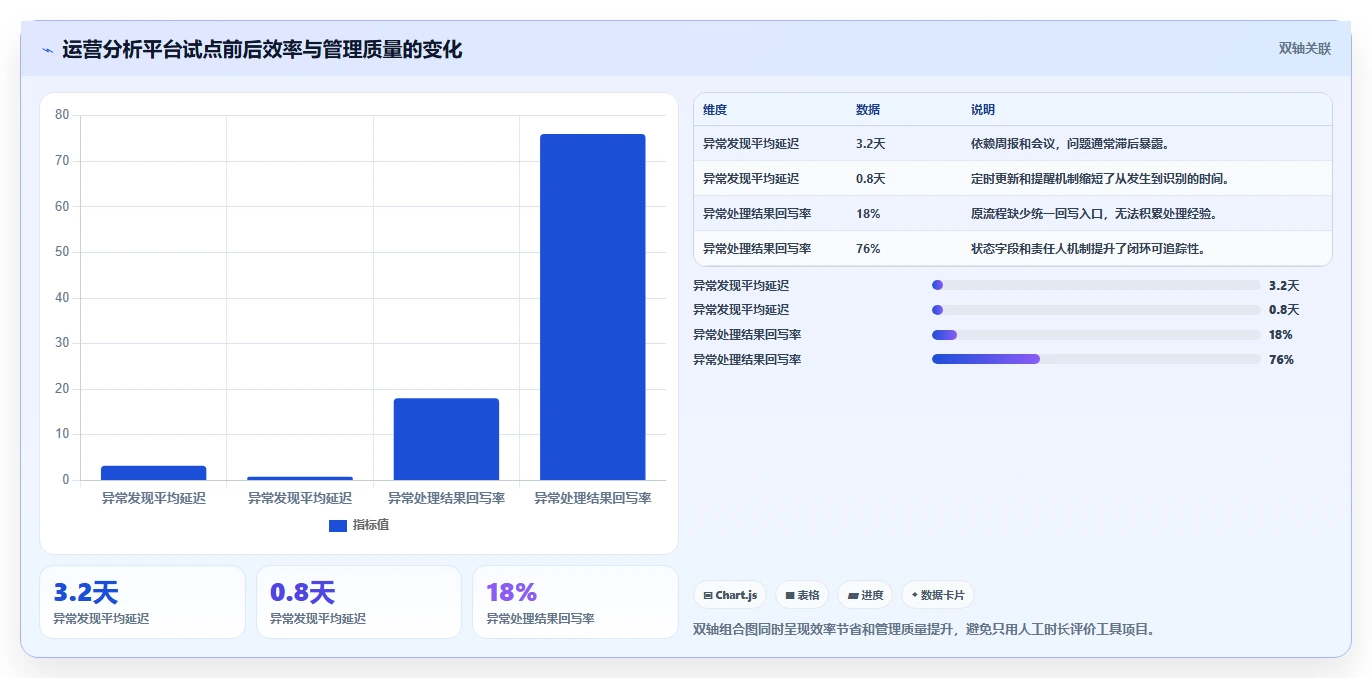
Task: Click the 异常处理结果回写率 label beside the 76% progress bar
Action: point(747,359)
